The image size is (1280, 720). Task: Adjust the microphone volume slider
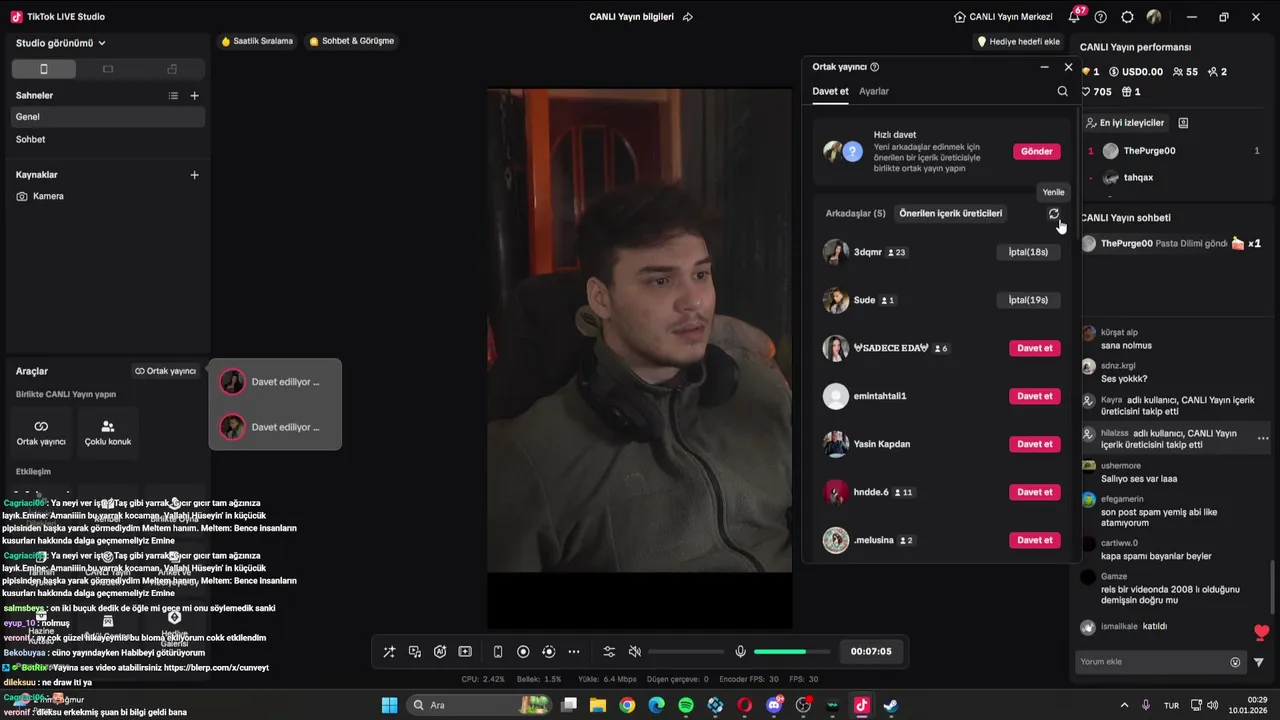(x=790, y=652)
